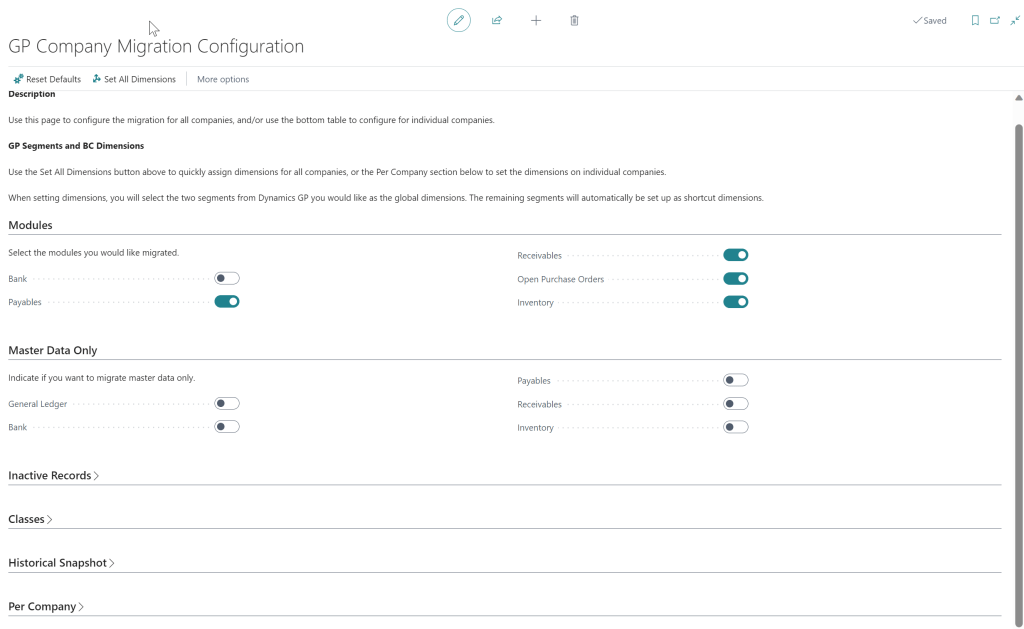
Task: Expand the Classes section
Action: pos(30,519)
